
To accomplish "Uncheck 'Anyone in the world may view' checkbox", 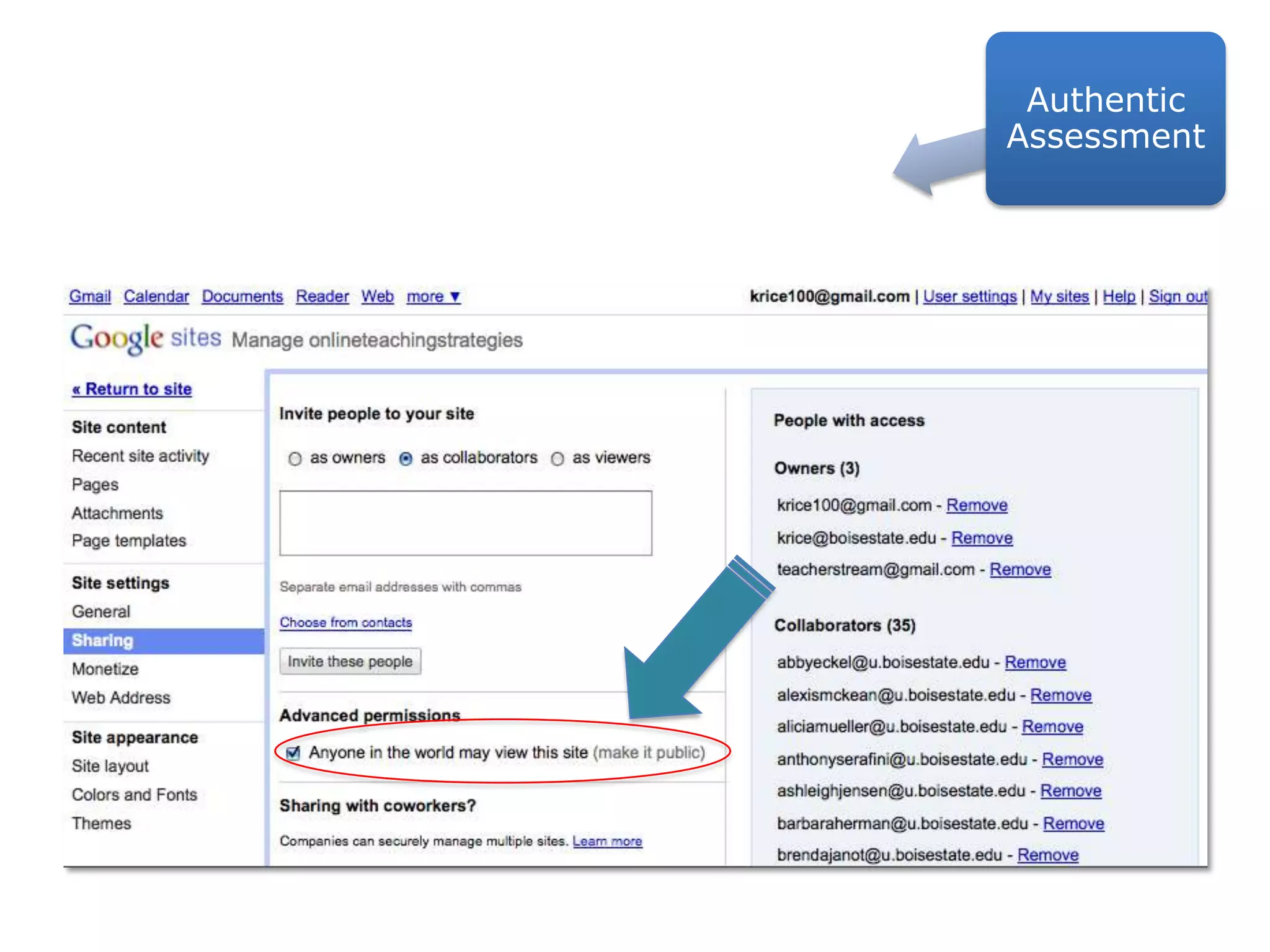I will click(x=293, y=752).
